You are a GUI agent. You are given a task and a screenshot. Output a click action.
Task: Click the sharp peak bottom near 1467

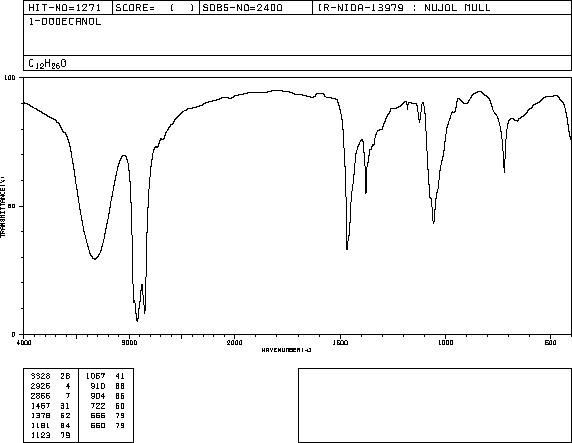347,249
